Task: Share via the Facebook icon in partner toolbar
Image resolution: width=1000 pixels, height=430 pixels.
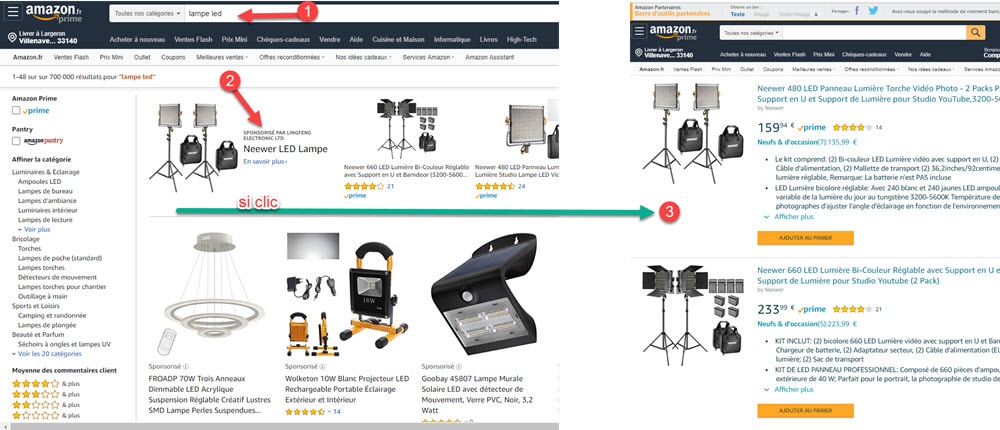Action: coord(857,11)
